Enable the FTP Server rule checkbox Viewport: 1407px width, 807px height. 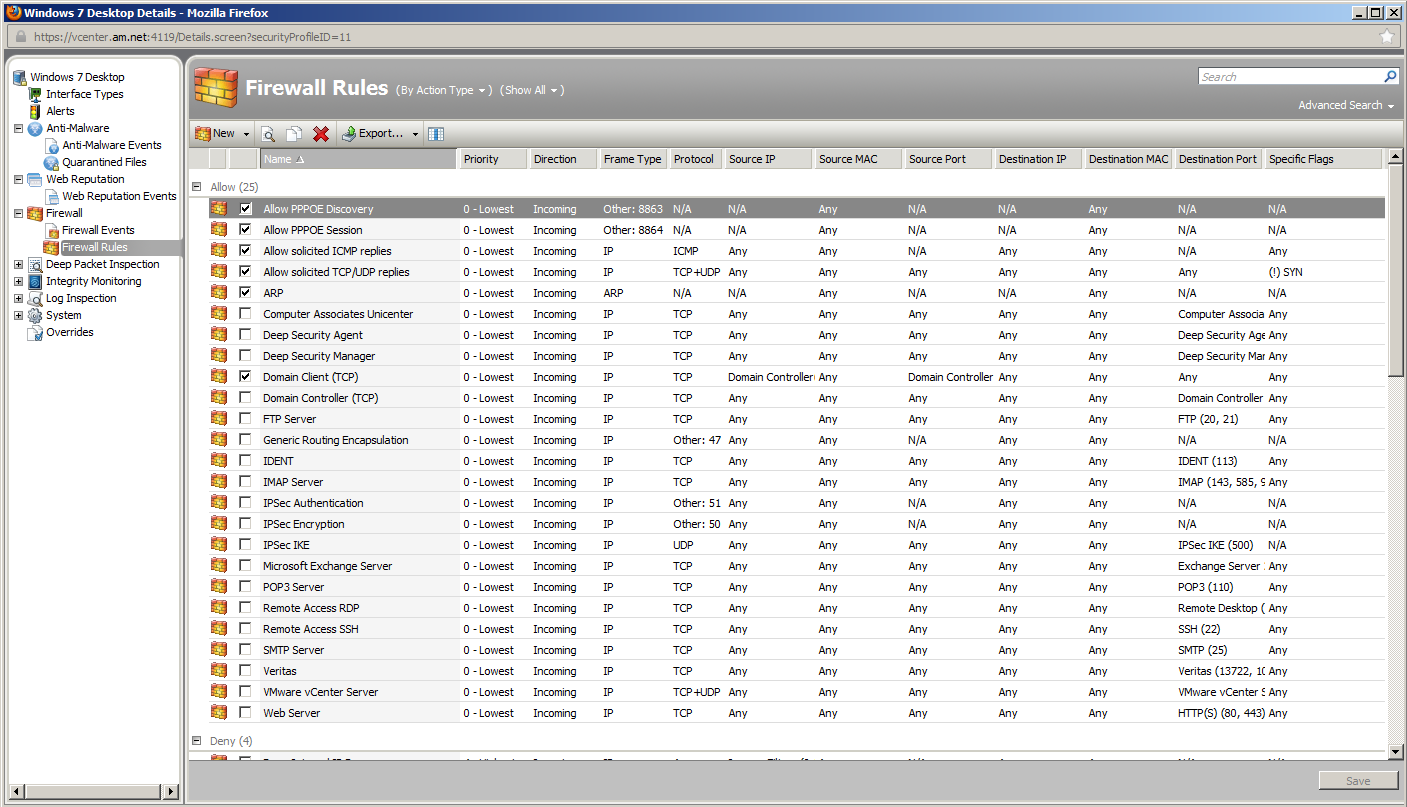coord(245,419)
